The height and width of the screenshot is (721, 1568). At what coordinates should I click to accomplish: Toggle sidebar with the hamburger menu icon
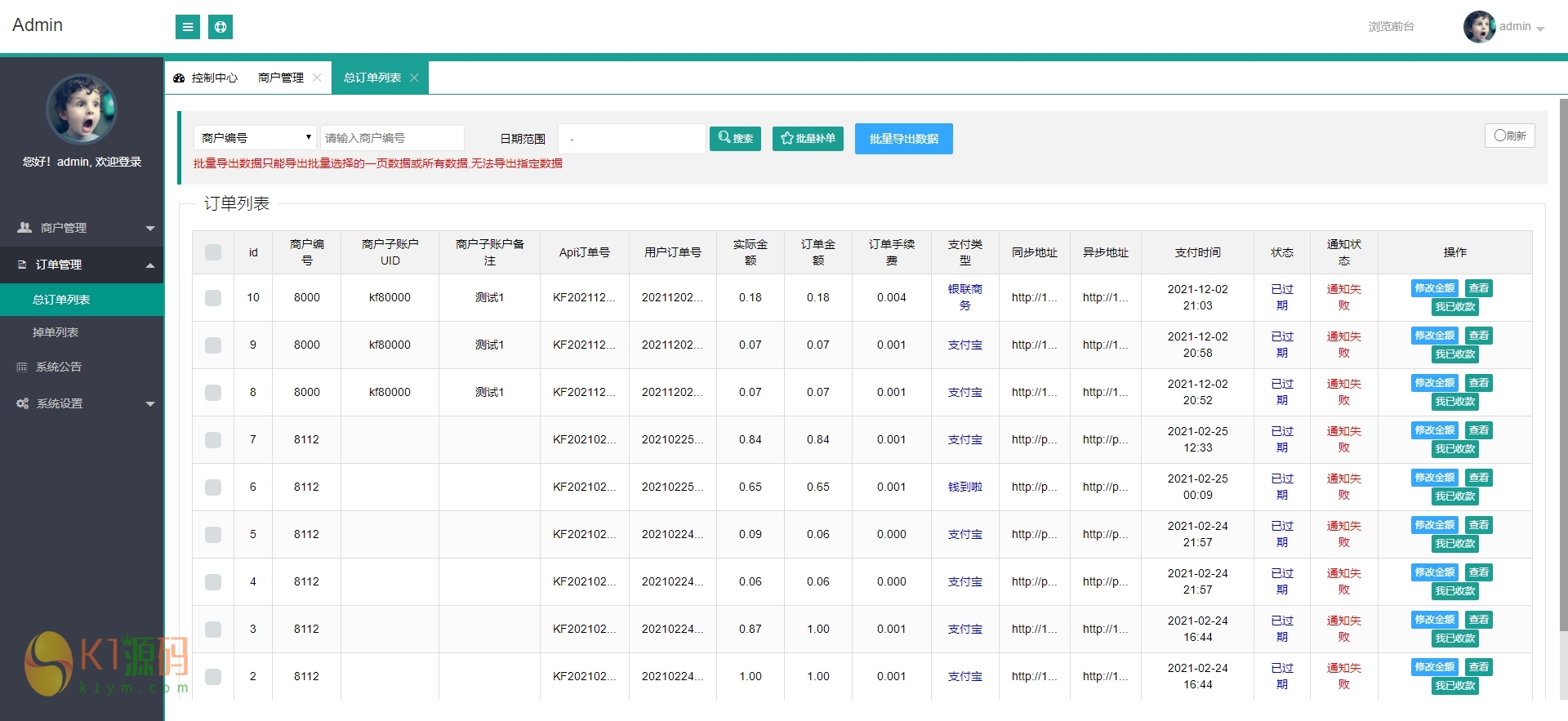point(188,27)
